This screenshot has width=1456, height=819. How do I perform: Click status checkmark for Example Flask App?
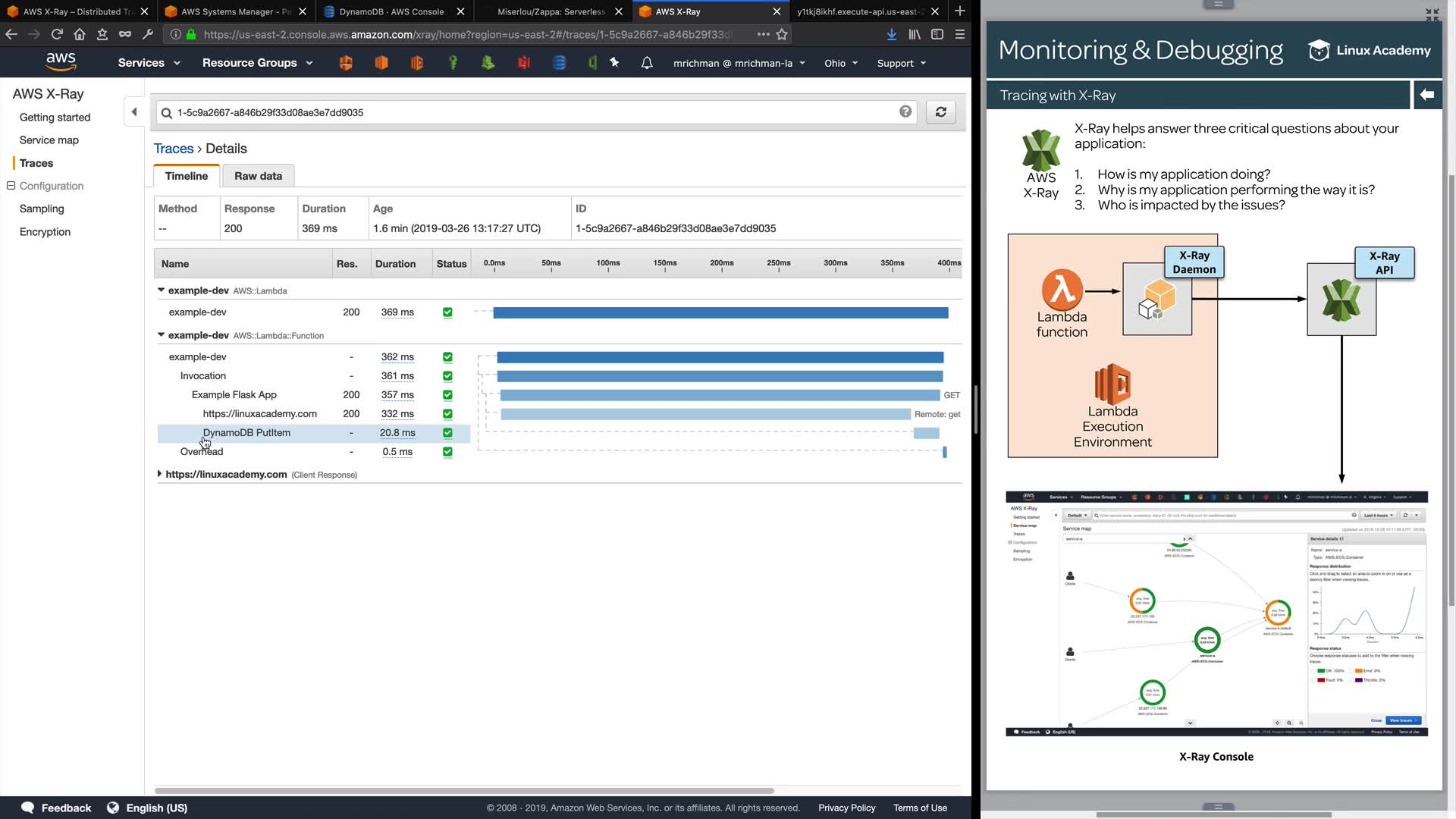447,395
